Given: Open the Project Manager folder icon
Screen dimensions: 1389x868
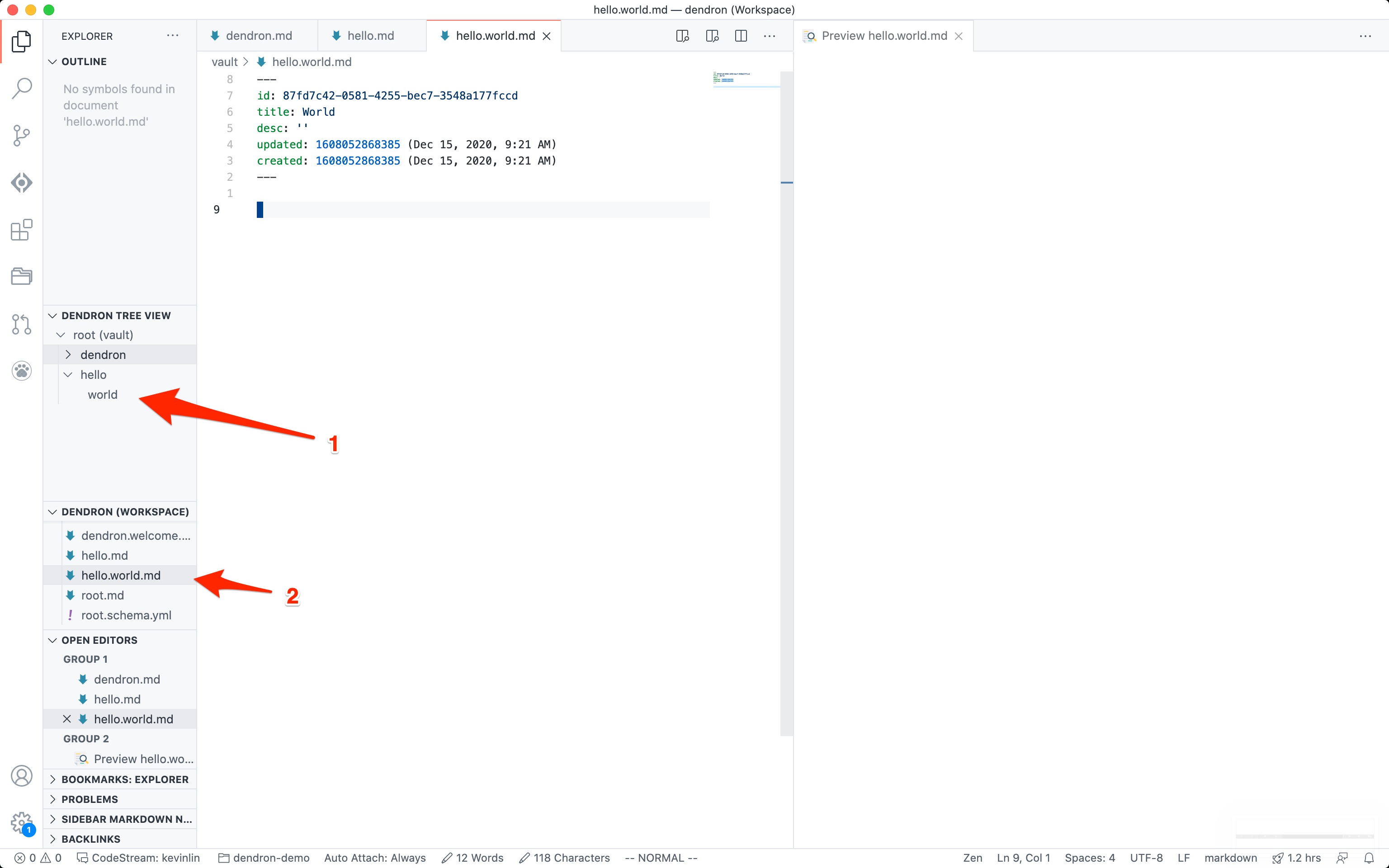Looking at the screenshot, I should pyautogui.click(x=21, y=276).
